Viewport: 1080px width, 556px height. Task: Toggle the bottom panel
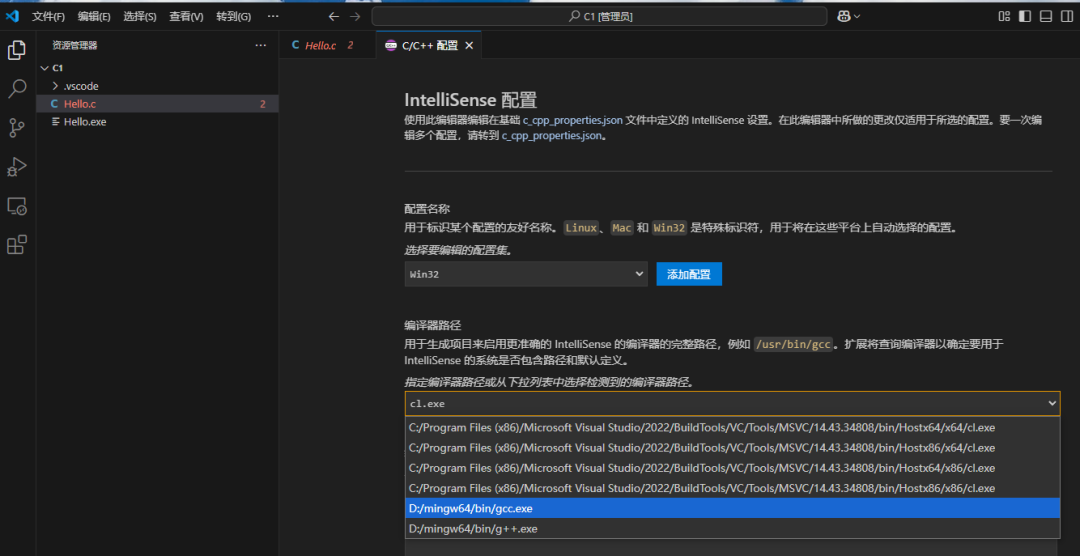[x=1046, y=17]
